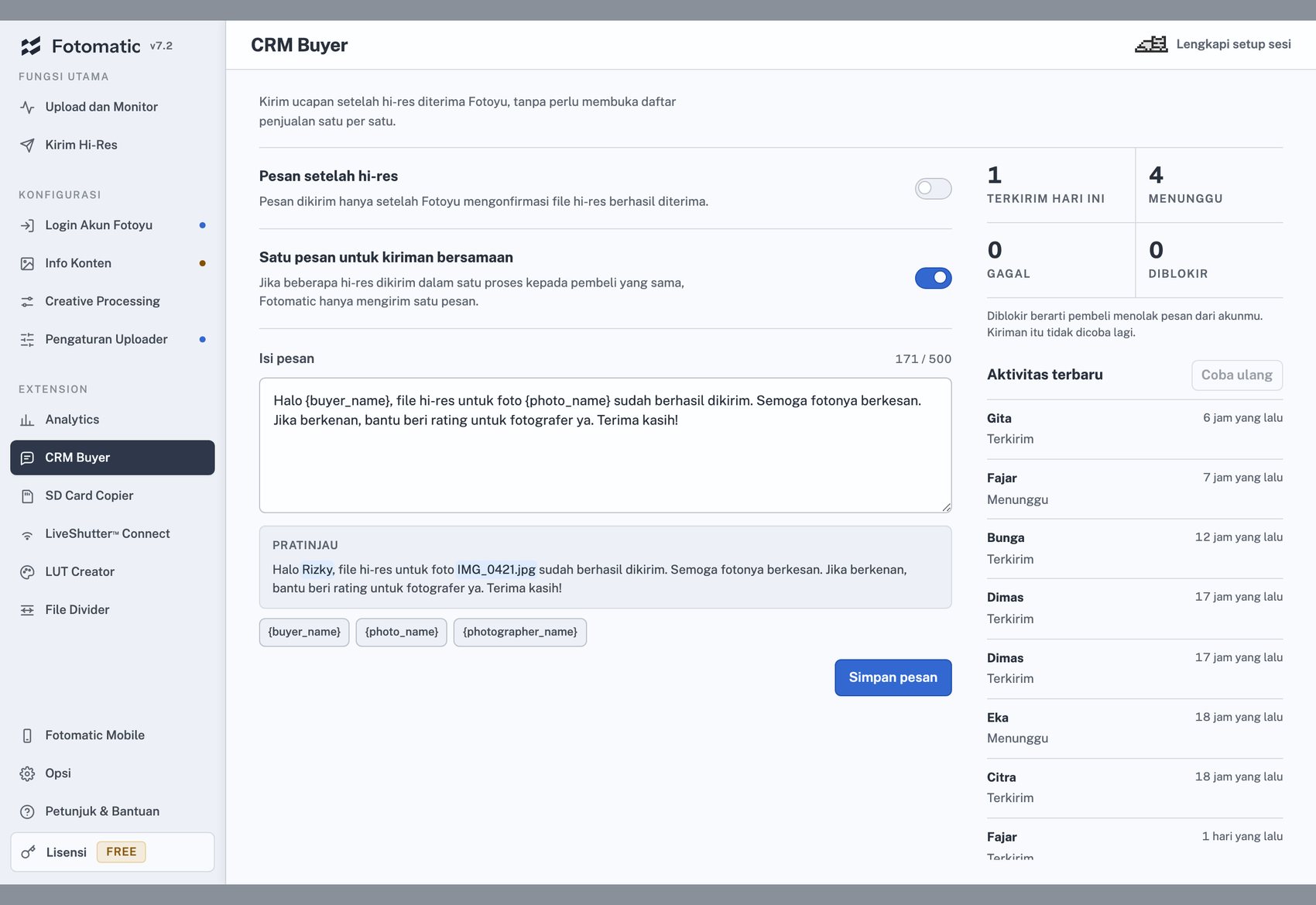Click the Fotomatic logo icon
The width and height of the screenshot is (1316, 905).
[30, 46]
